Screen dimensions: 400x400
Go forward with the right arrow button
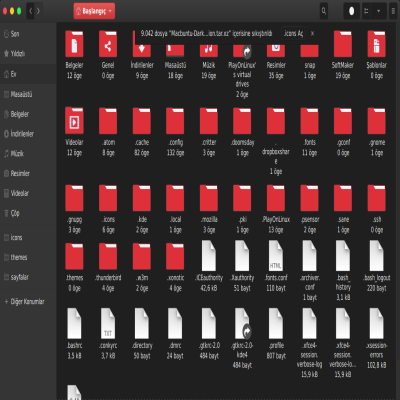click(x=38, y=11)
